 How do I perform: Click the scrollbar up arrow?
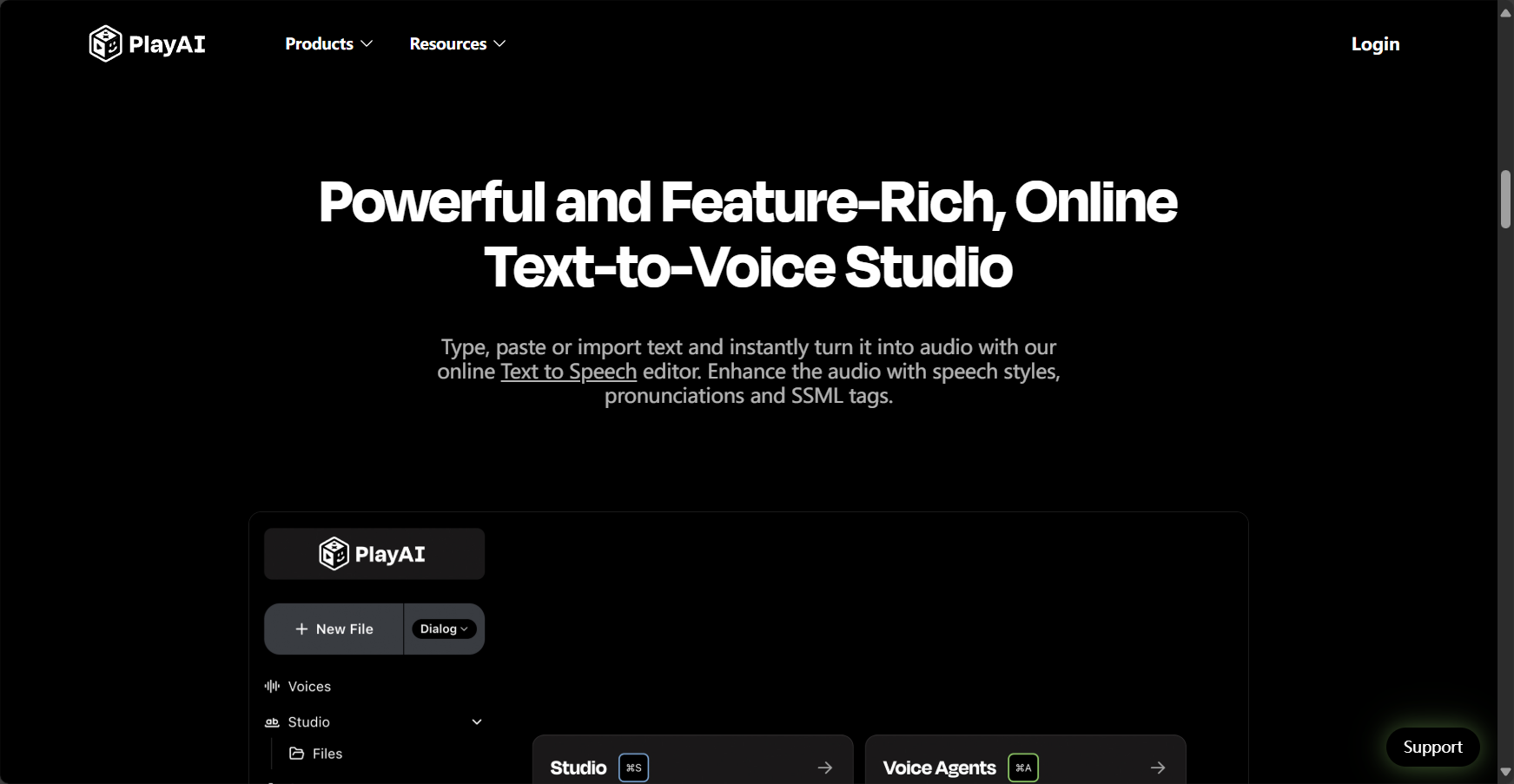point(1505,12)
